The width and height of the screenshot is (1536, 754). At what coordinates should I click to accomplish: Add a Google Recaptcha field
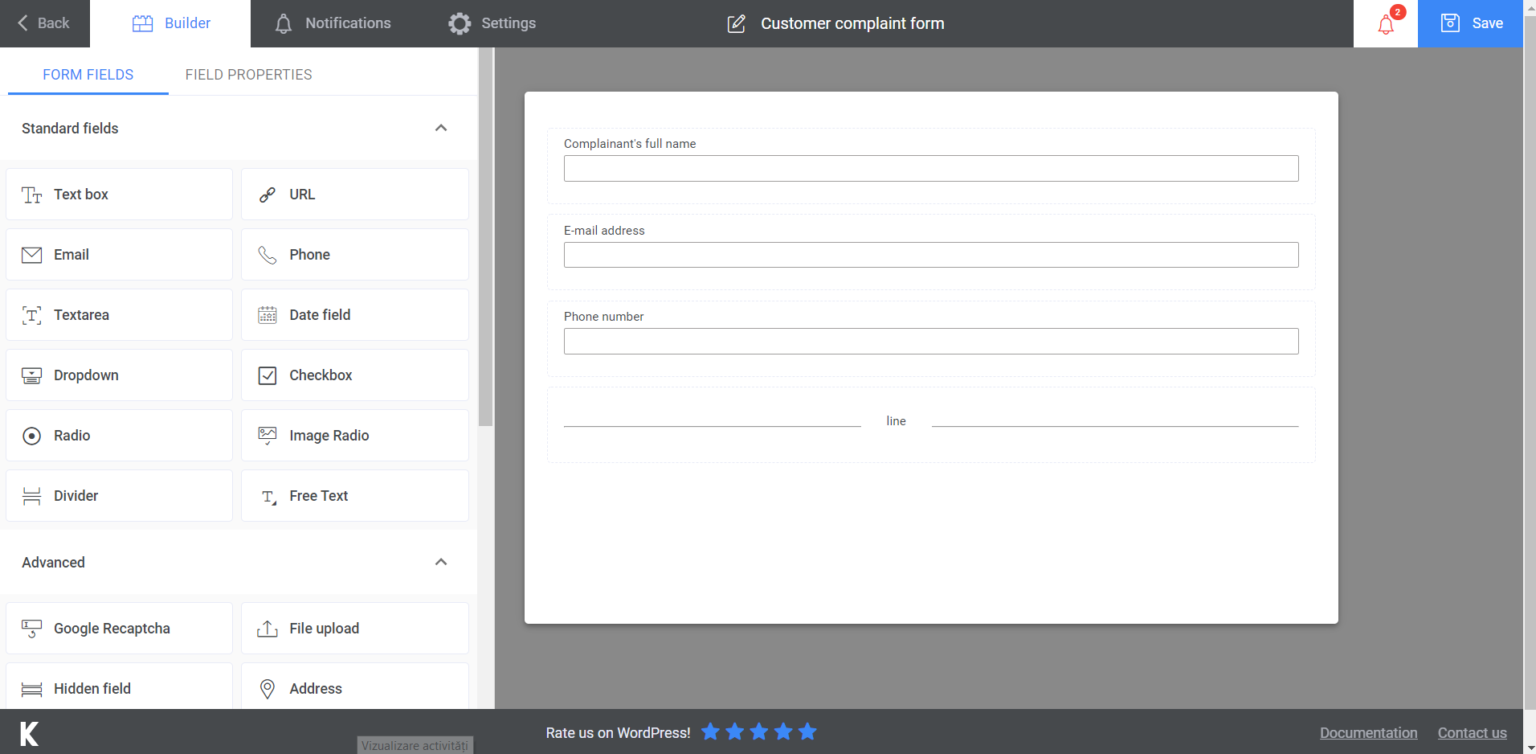tap(118, 628)
